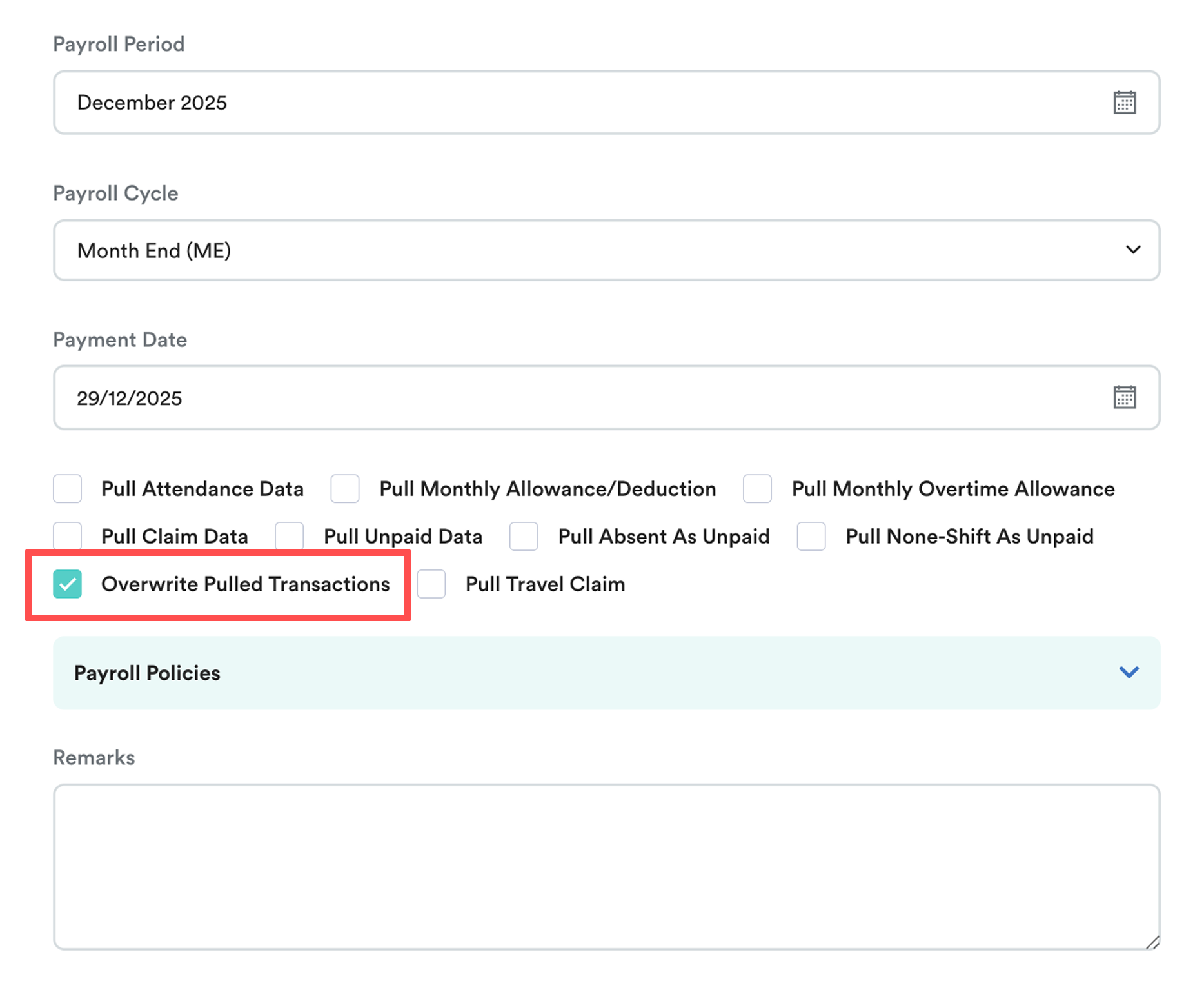Click the Remarks label
Screen dimensions: 1204x990
click(94, 757)
